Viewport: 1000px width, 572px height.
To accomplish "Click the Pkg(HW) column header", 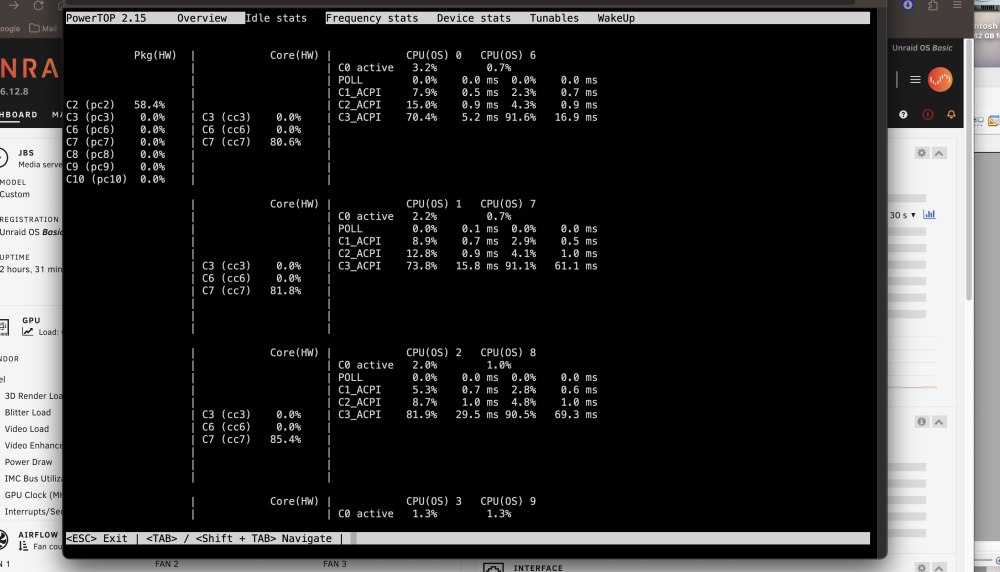I will [155, 55].
